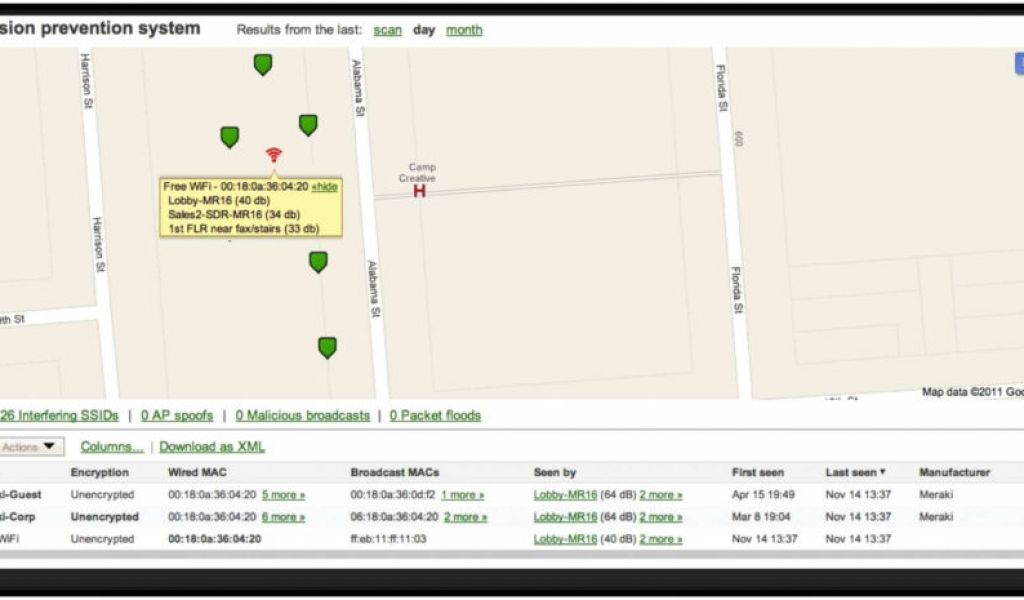This screenshot has width=1024, height=600.
Task: Open the Columns... chooser
Action: pos(112,447)
